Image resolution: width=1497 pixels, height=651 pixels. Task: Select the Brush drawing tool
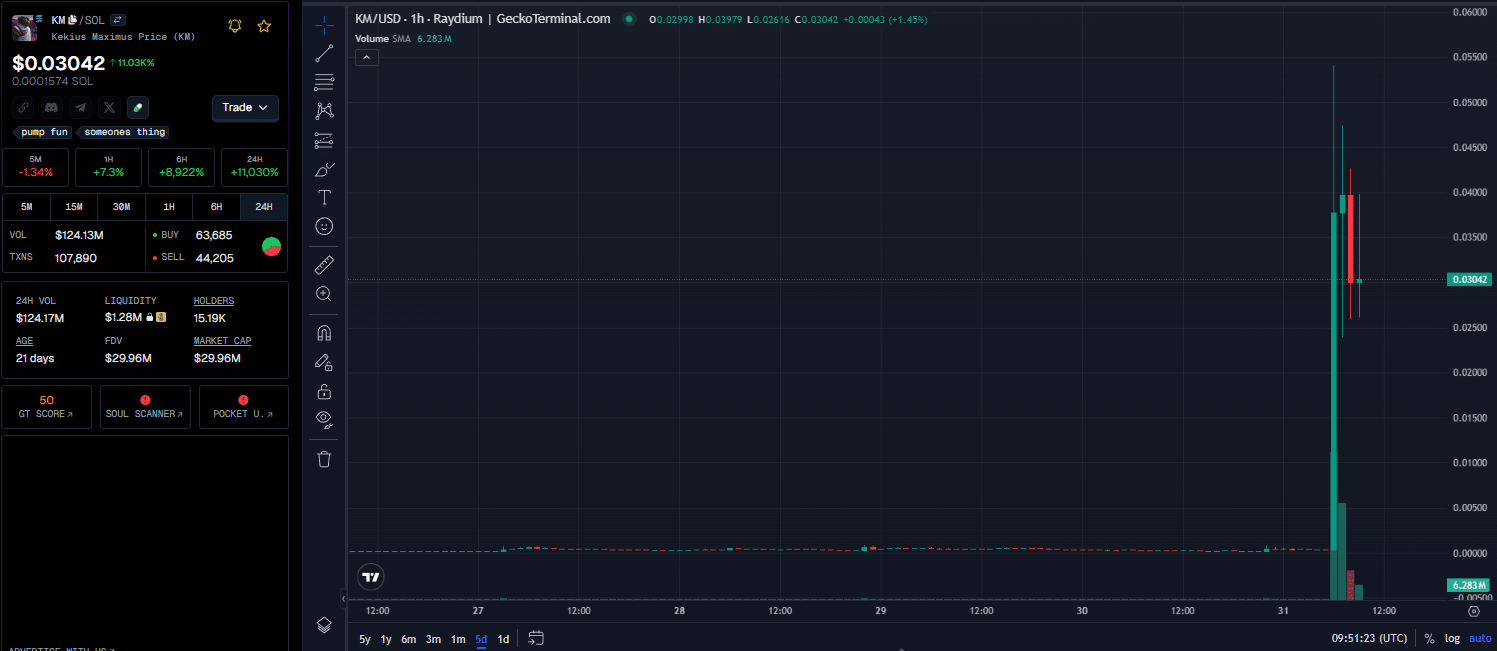point(323,170)
